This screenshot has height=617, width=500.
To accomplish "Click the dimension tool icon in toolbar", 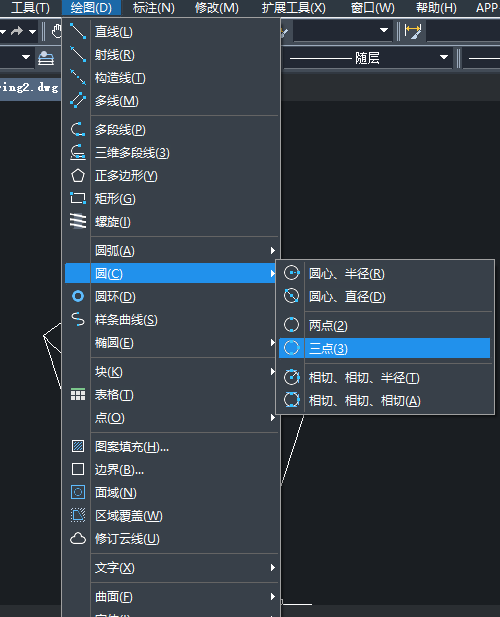I will coord(413,31).
